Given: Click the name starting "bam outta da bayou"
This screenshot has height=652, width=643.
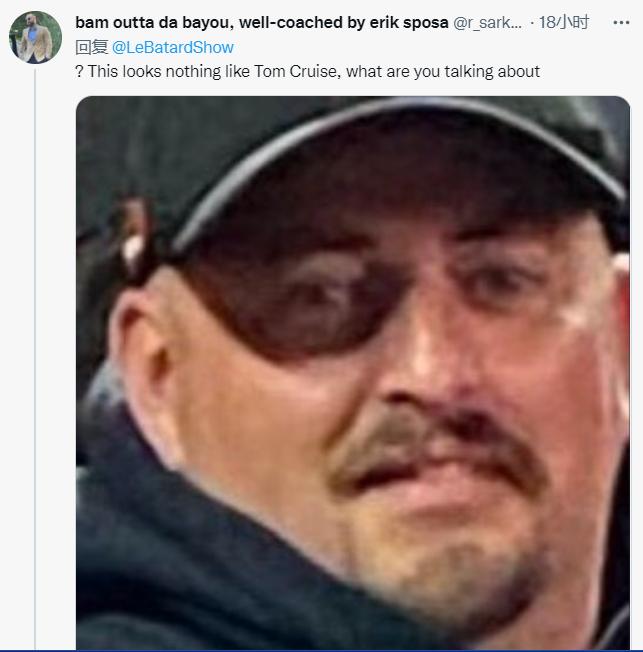Looking at the screenshot, I should tap(262, 22).
